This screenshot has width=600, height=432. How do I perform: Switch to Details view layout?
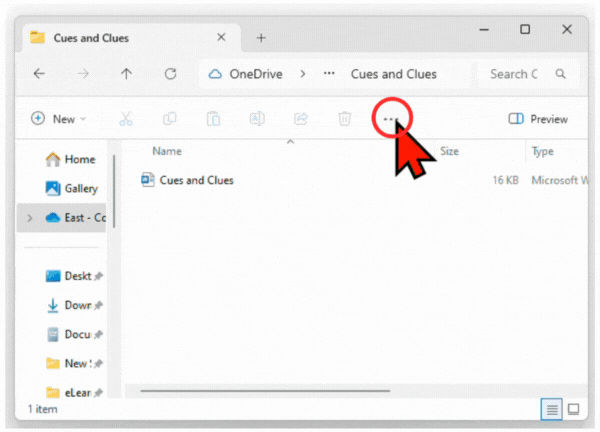pyautogui.click(x=551, y=409)
